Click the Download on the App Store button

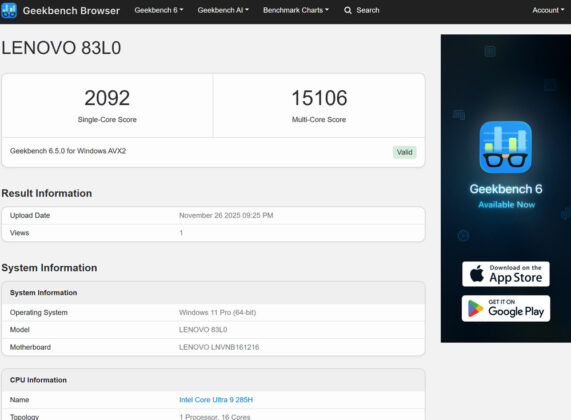click(x=506, y=274)
